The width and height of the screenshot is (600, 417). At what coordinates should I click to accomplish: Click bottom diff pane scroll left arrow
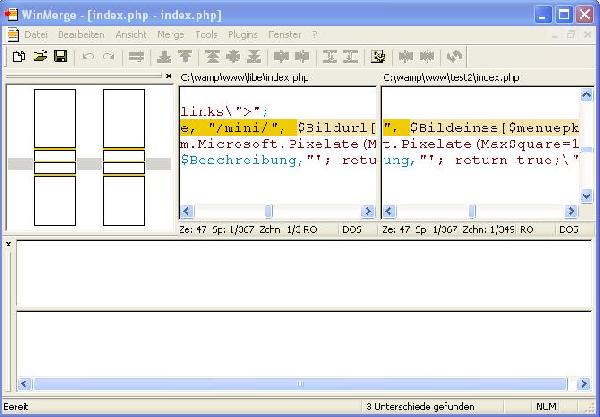[24, 384]
